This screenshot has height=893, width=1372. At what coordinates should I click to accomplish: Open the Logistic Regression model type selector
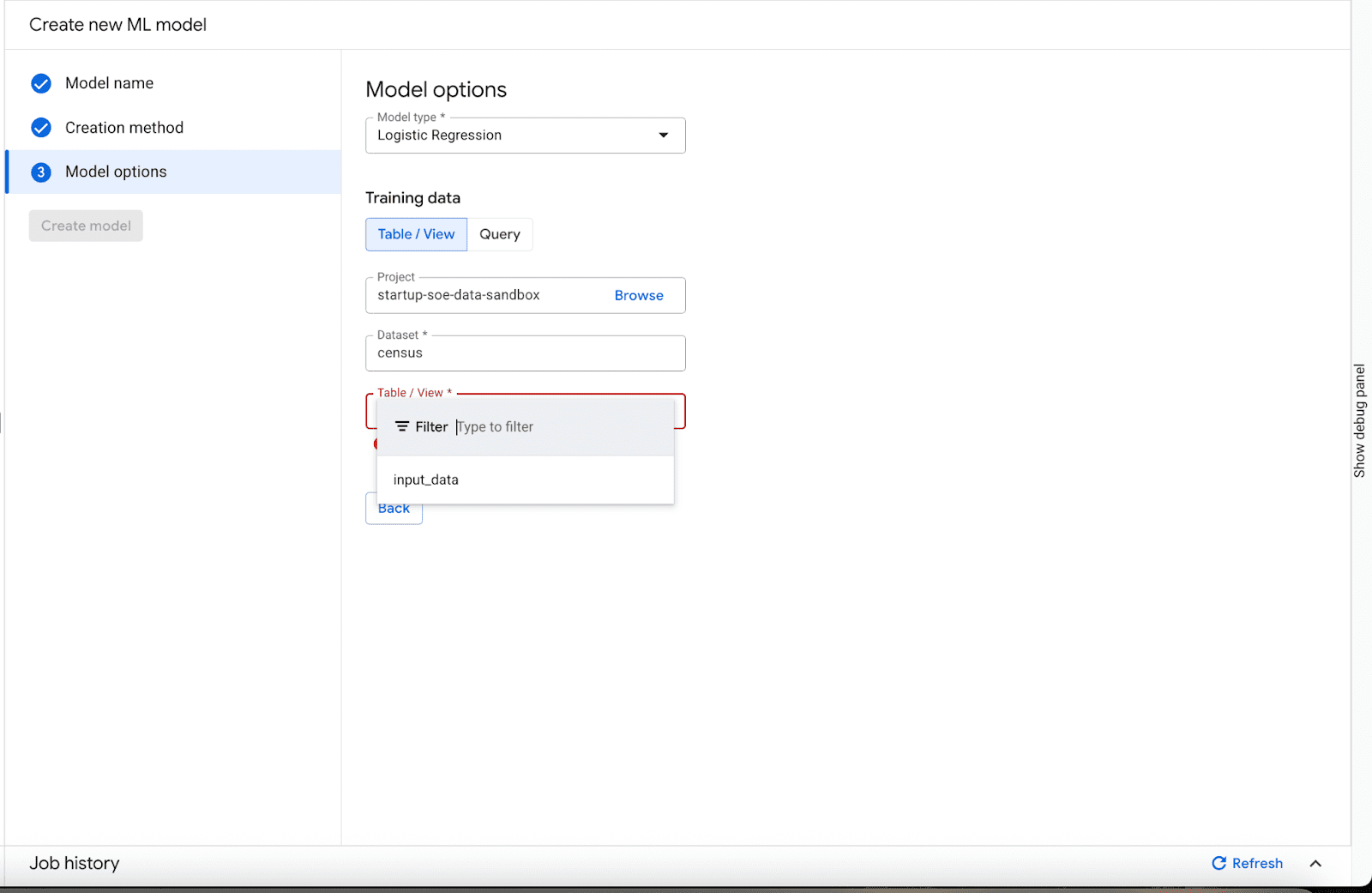[525, 135]
